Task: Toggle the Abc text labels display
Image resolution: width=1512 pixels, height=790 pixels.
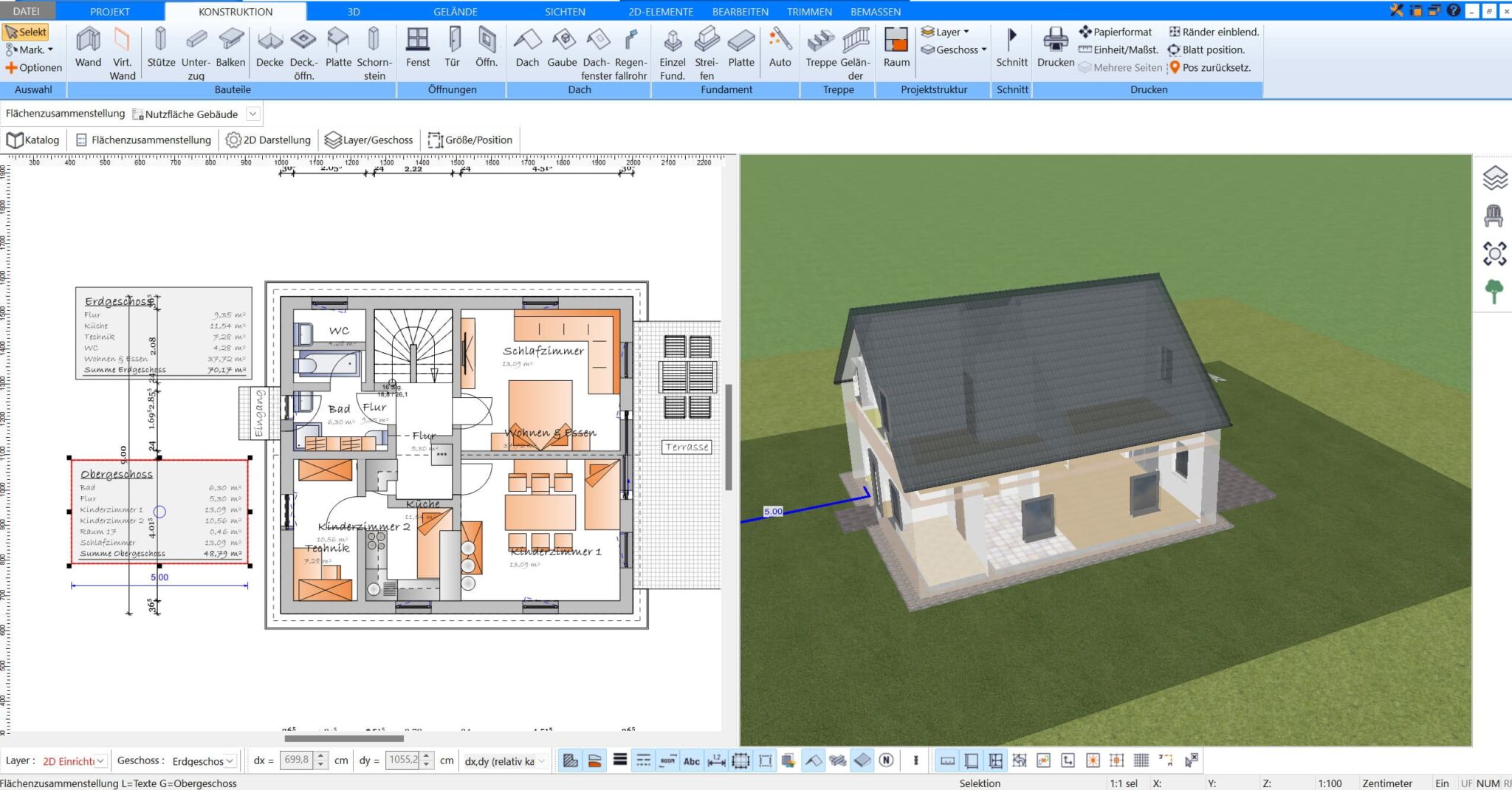Action: pyautogui.click(x=692, y=760)
